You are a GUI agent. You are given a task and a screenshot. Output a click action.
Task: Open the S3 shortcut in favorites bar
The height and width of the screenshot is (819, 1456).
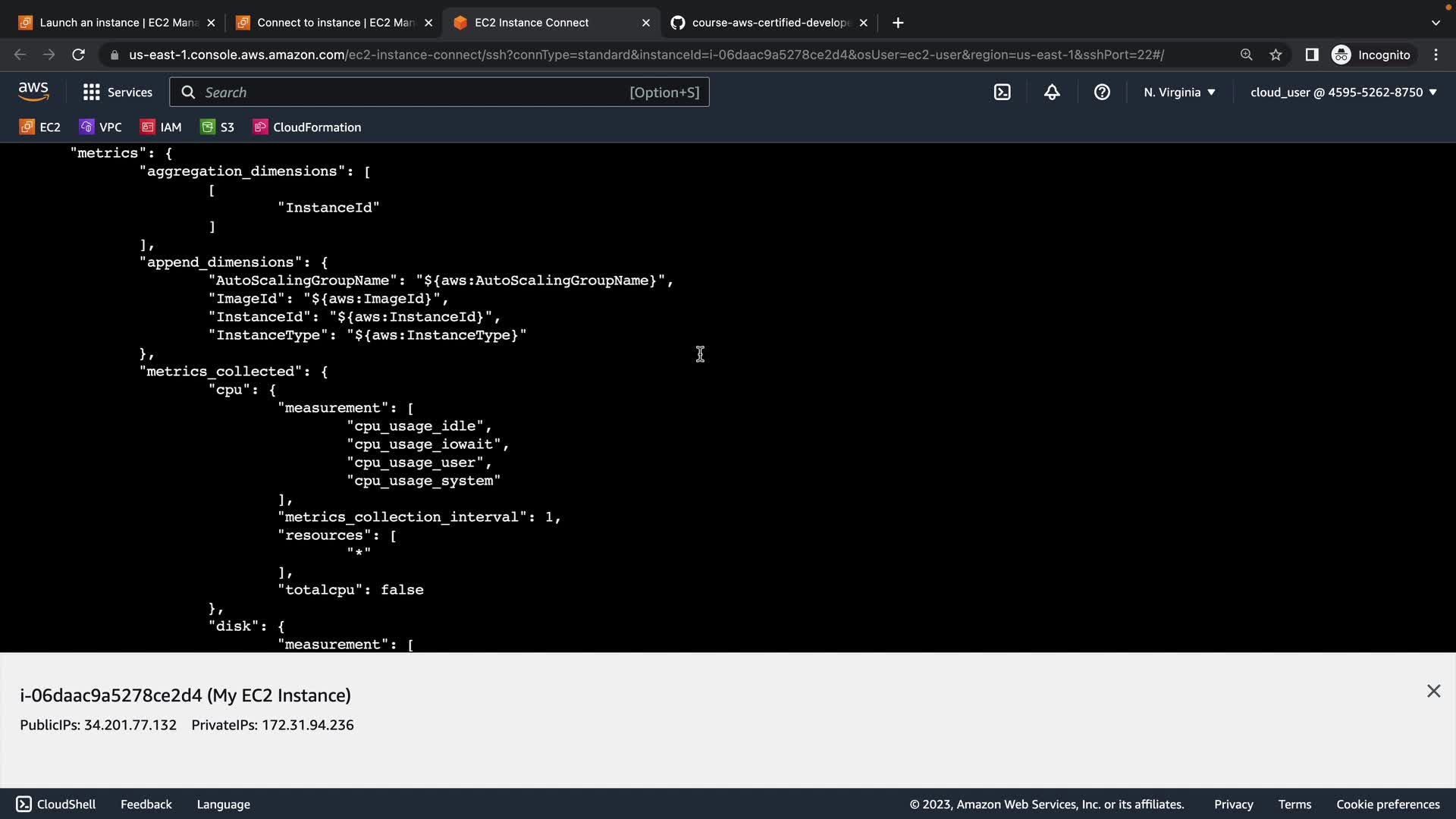[218, 127]
